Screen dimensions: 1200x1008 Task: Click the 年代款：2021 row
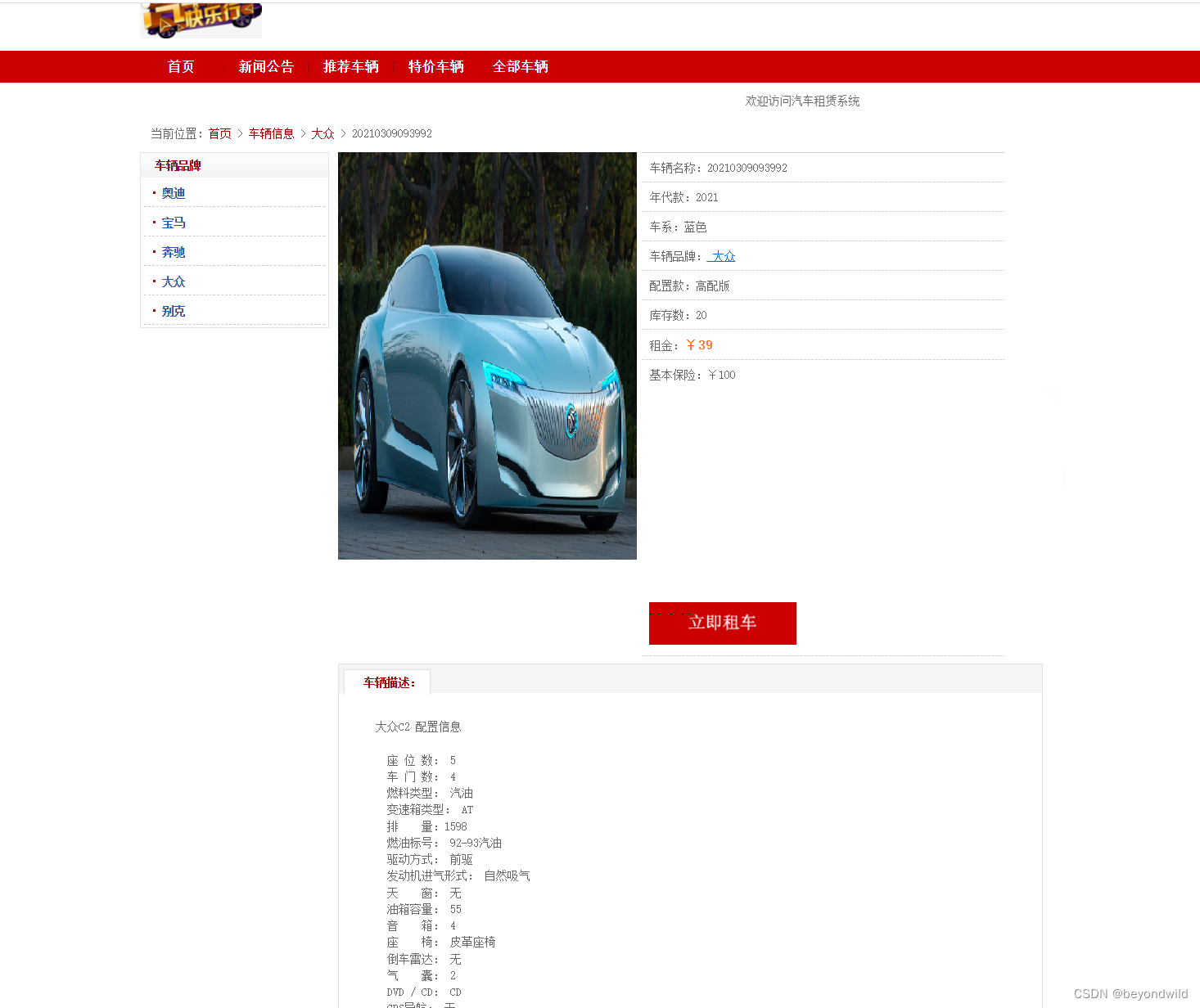click(x=823, y=197)
